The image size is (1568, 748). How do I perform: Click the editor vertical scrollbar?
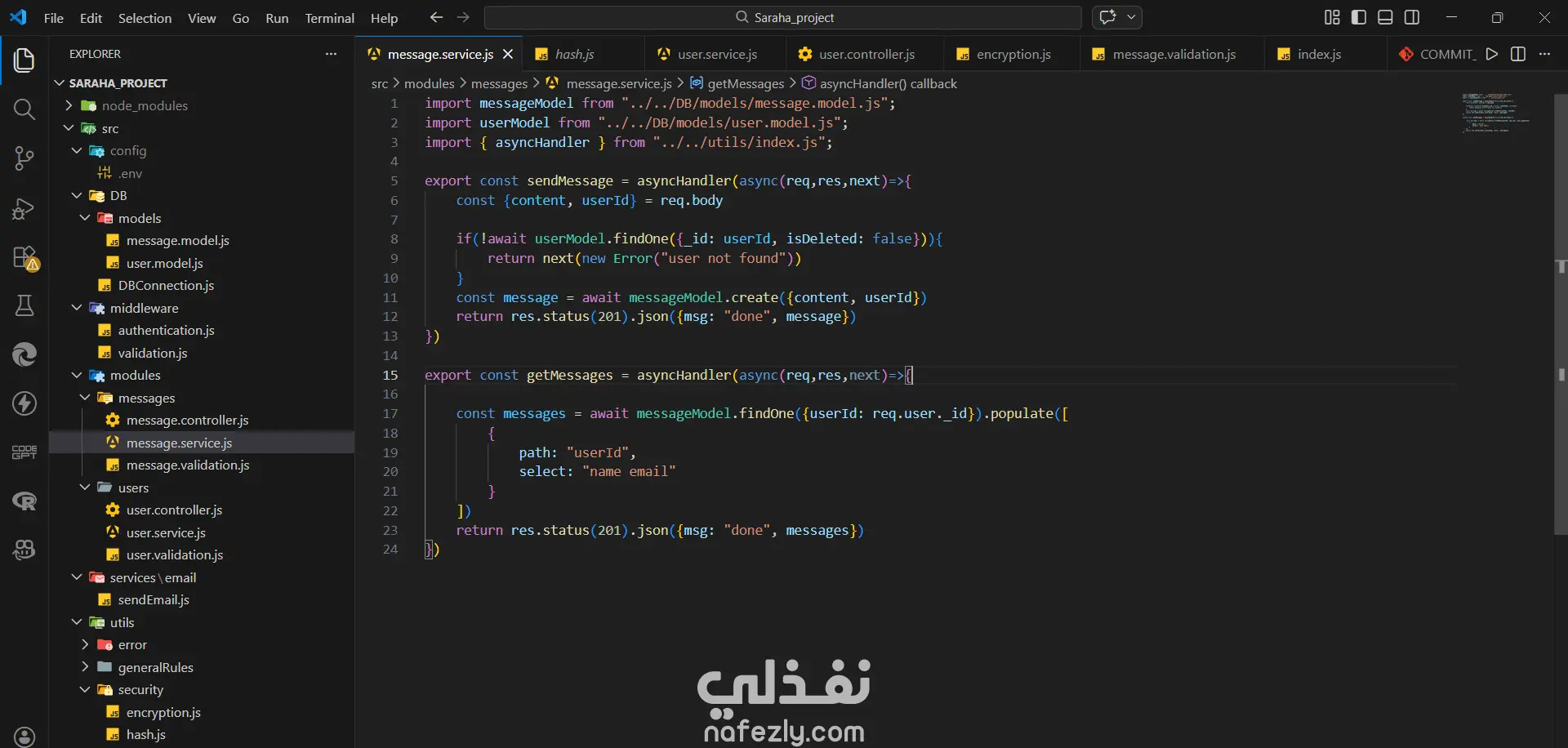pos(1561,314)
